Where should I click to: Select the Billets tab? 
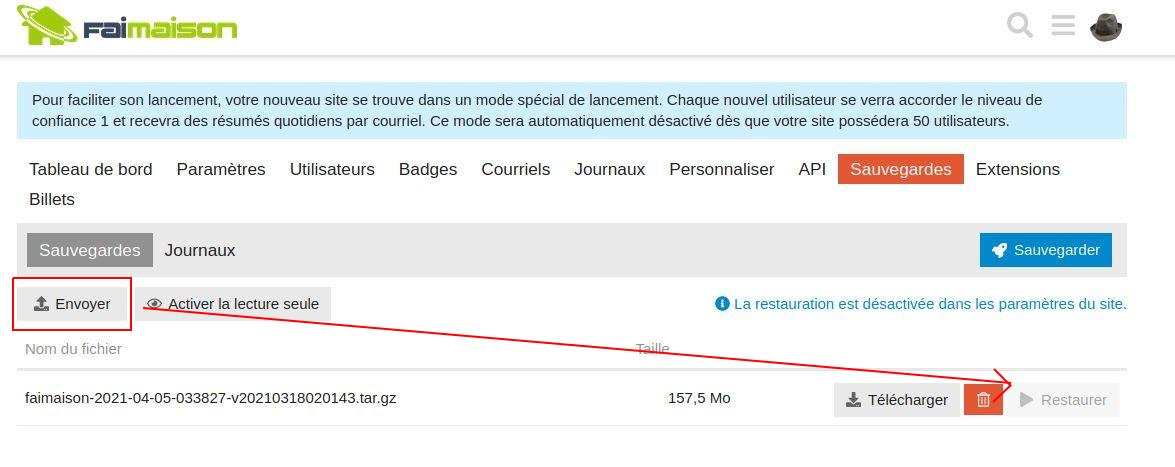coord(52,200)
